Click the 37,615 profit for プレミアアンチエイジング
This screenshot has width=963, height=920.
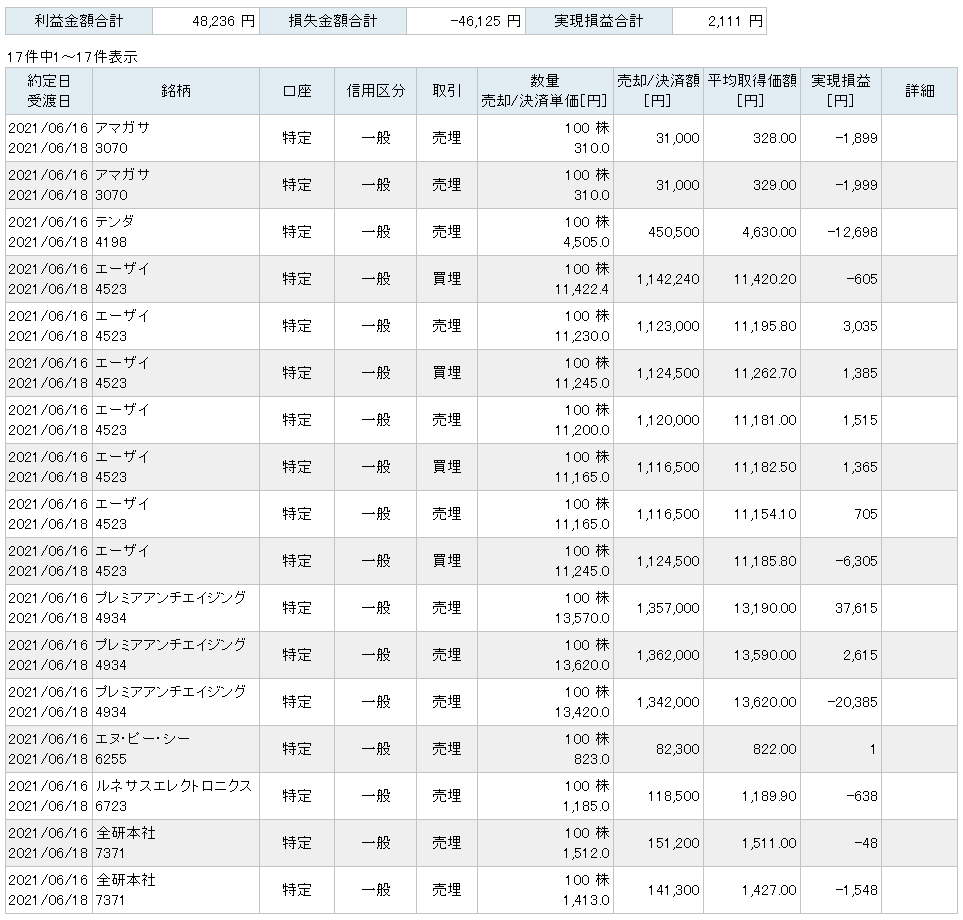pyautogui.click(x=856, y=608)
